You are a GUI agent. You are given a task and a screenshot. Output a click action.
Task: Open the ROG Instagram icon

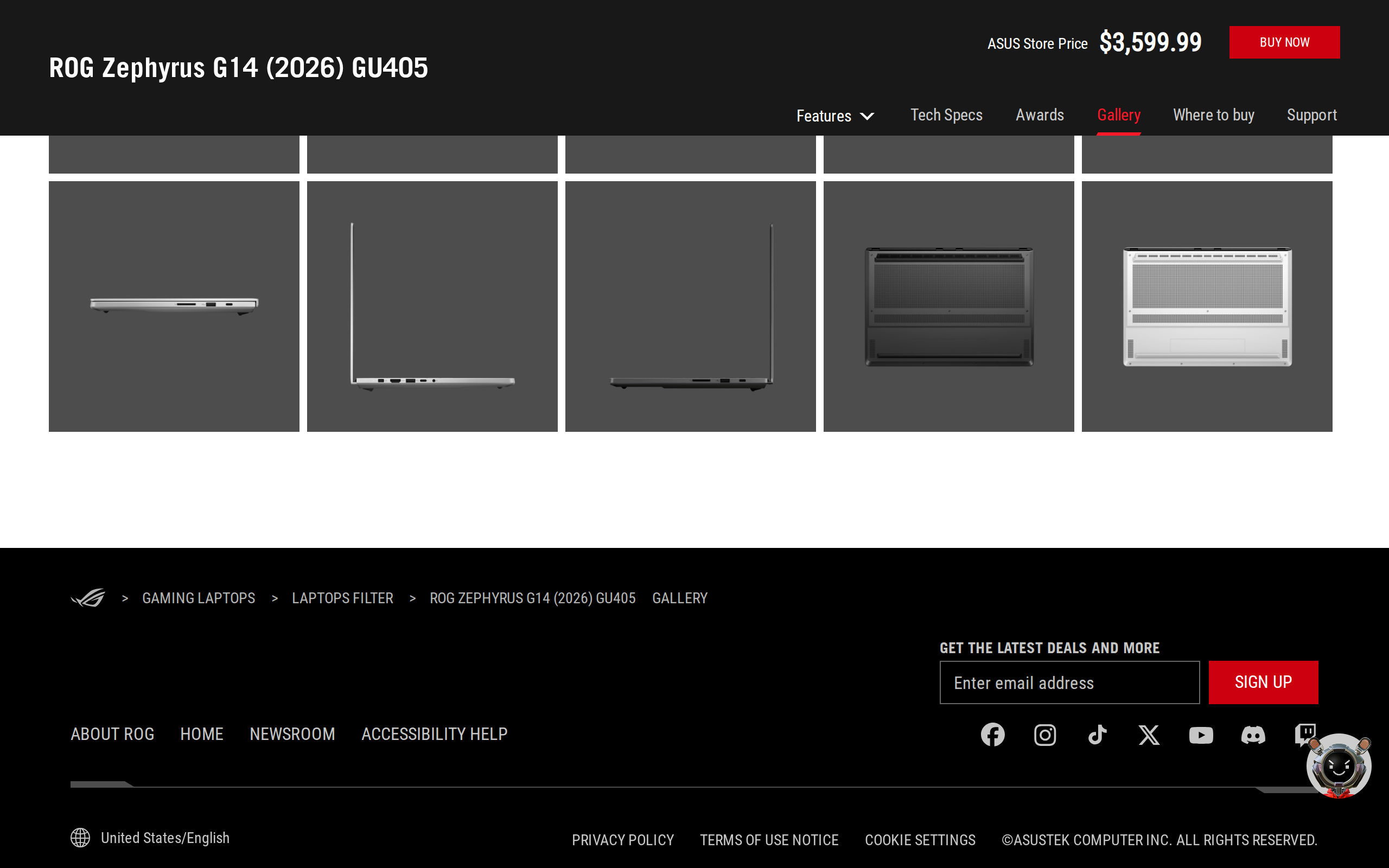point(1044,734)
